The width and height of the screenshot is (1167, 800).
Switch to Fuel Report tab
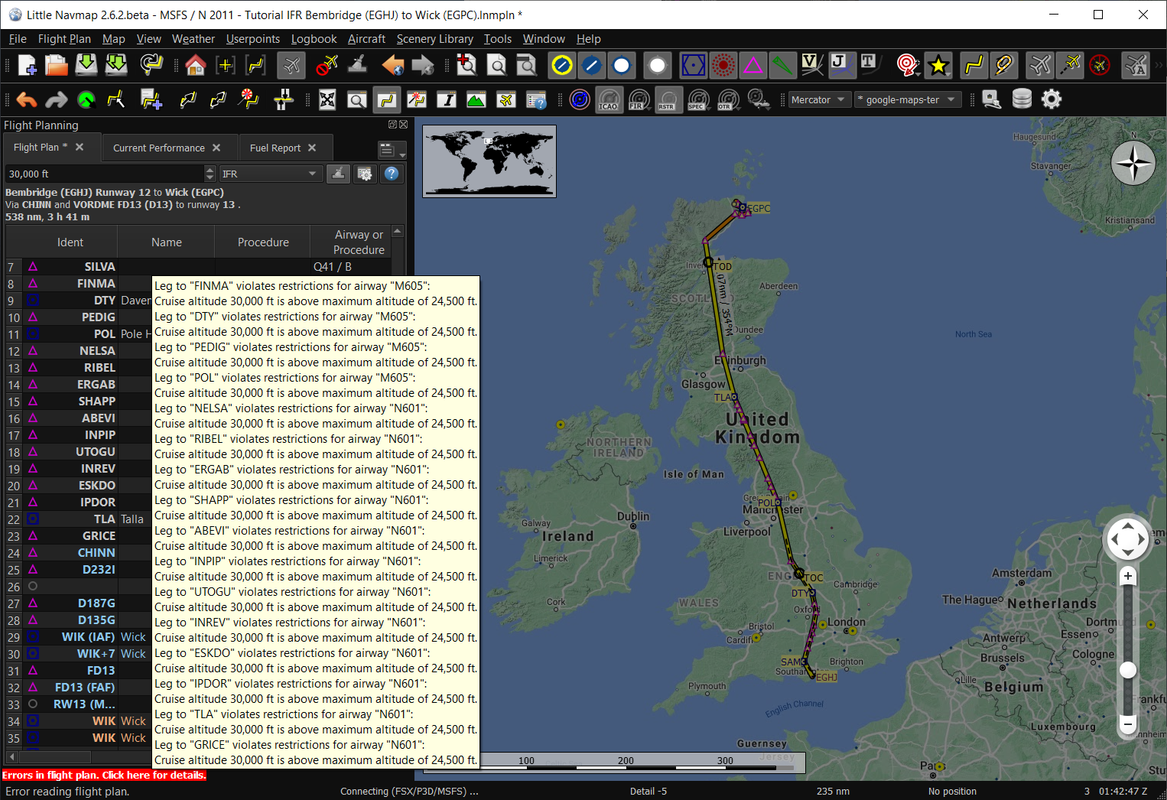tap(275, 147)
